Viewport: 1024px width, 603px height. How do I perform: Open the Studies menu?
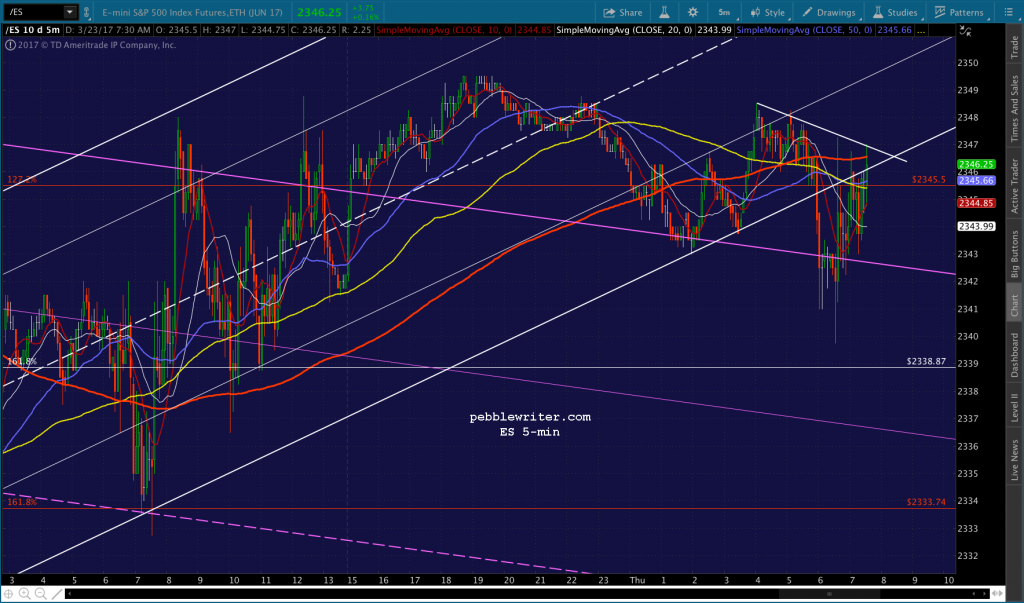tap(895, 12)
